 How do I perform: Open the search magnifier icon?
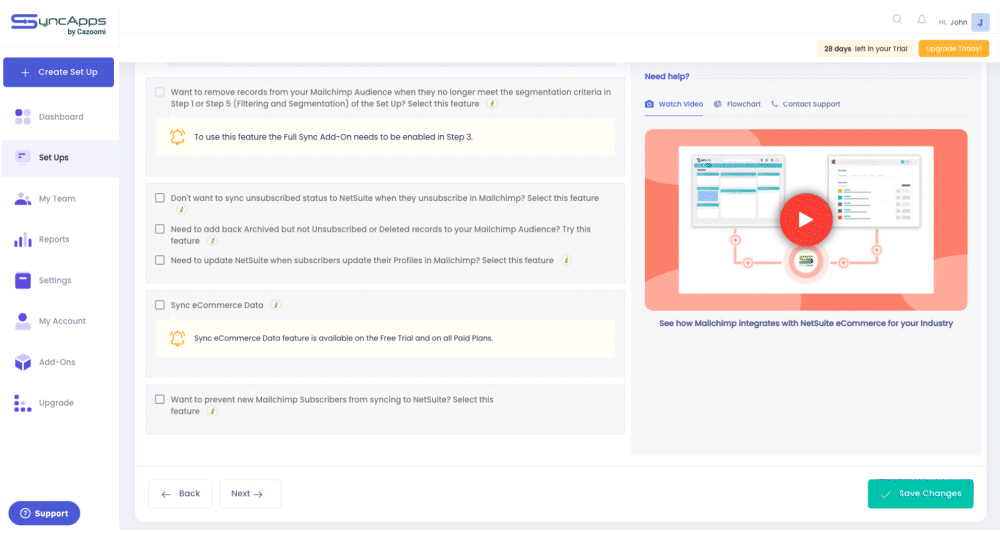(897, 19)
